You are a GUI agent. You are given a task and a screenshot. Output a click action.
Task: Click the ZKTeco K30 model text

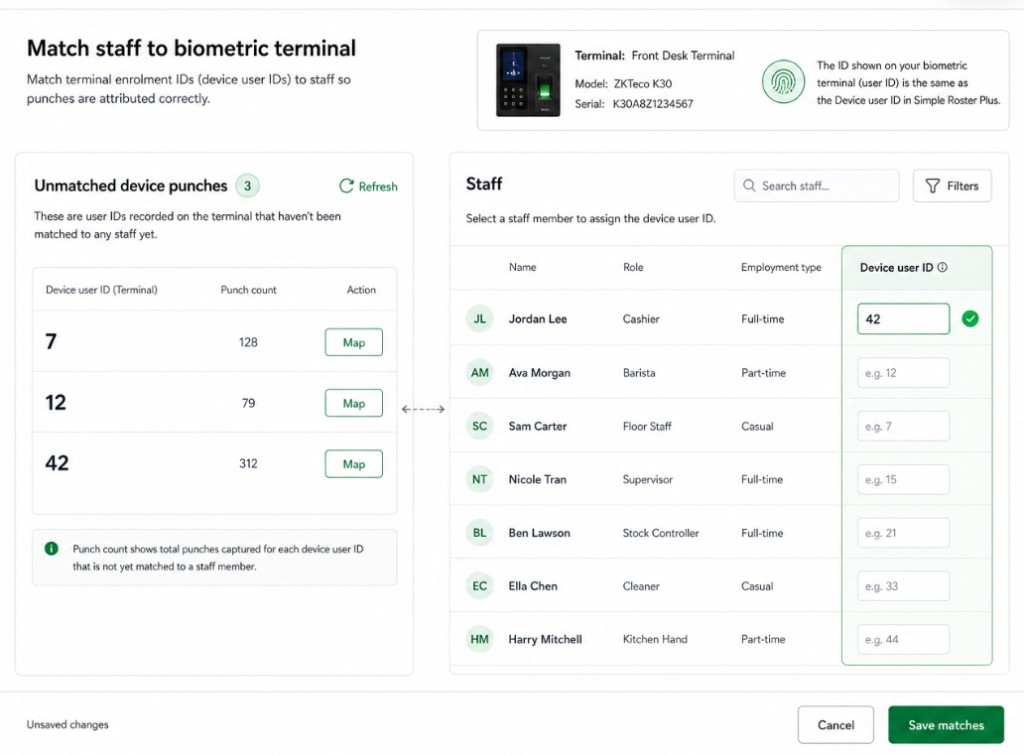pyautogui.click(x=643, y=84)
